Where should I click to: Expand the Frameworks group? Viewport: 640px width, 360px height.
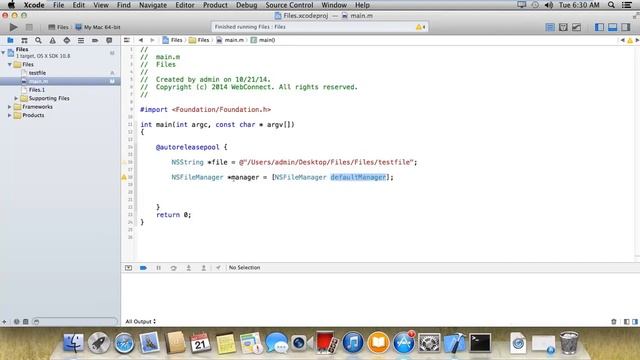pyautogui.click(x=10, y=107)
